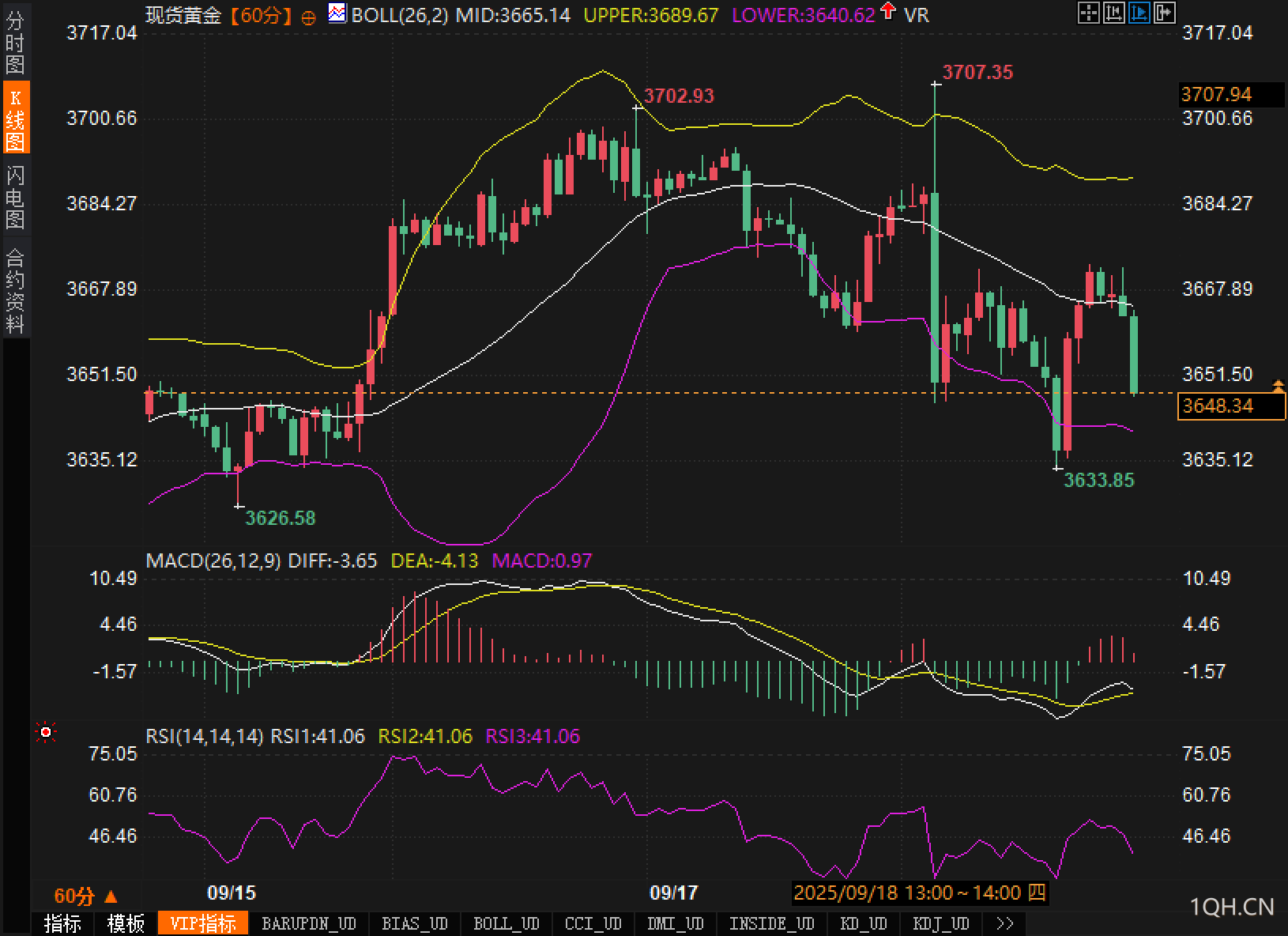Switch to the 分时图 side tab
Screen dimensions: 1288x936
point(15,43)
